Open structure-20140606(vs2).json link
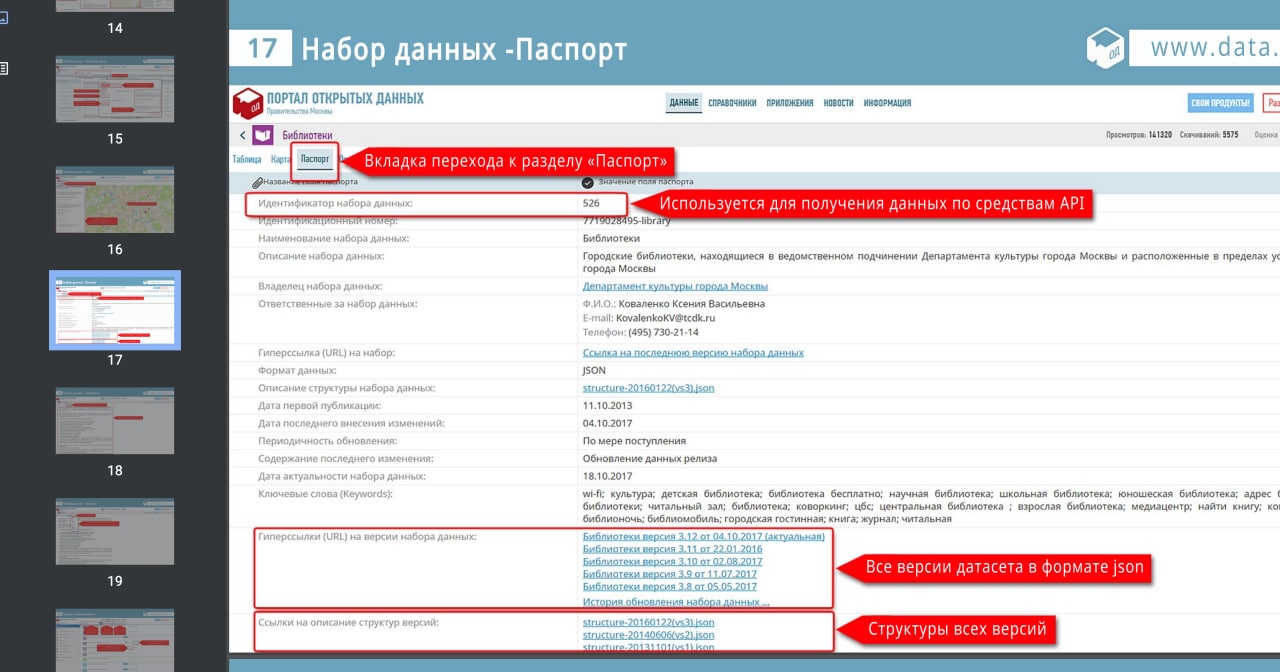Screen dimensions: 1280x672 (x=648, y=635)
